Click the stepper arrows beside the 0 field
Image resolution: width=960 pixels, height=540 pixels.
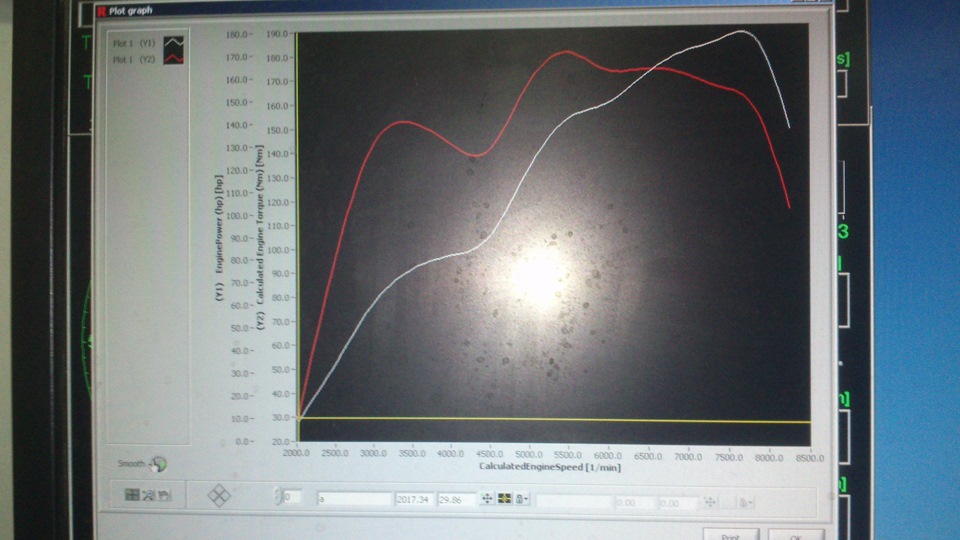pos(278,496)
